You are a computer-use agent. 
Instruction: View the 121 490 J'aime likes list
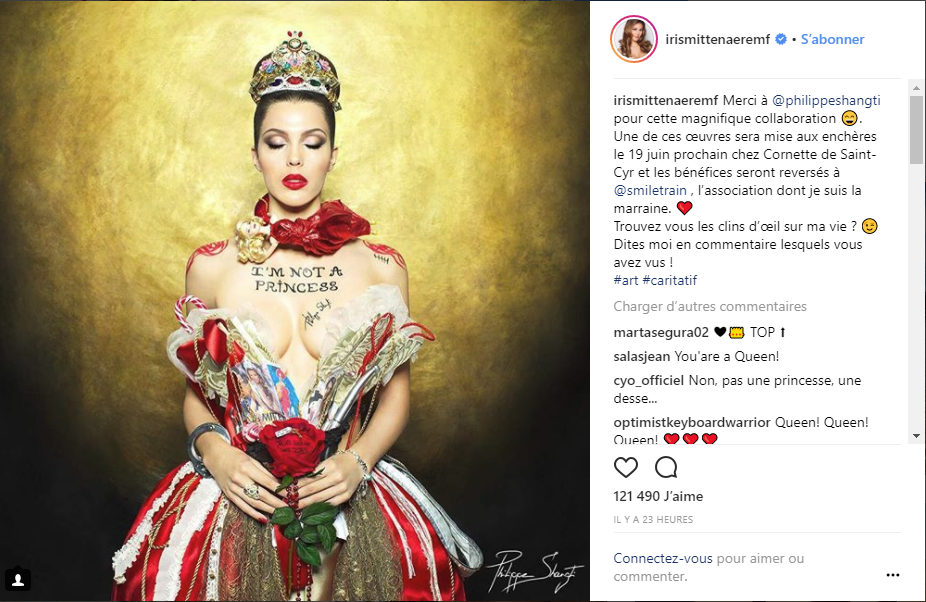[658, 496]
